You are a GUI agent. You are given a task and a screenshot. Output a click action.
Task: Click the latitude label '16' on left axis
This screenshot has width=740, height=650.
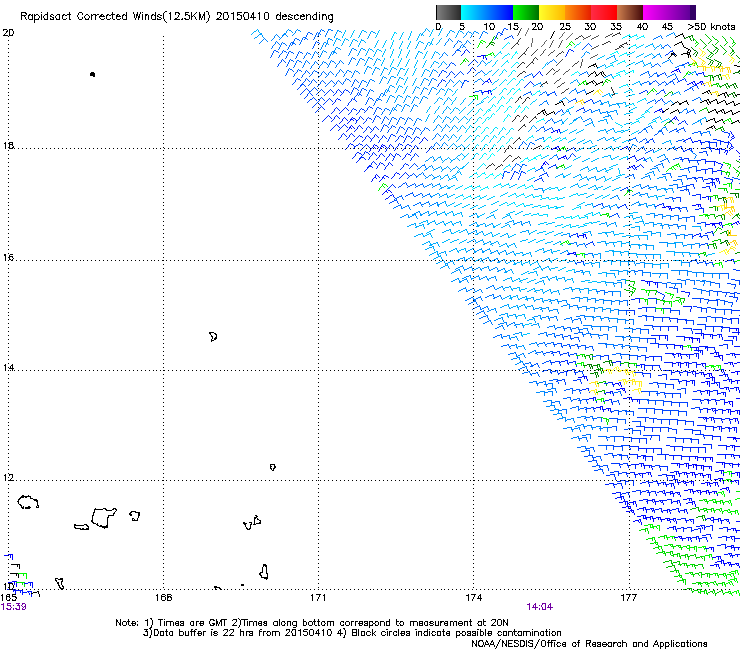click(x=8, y=258)
